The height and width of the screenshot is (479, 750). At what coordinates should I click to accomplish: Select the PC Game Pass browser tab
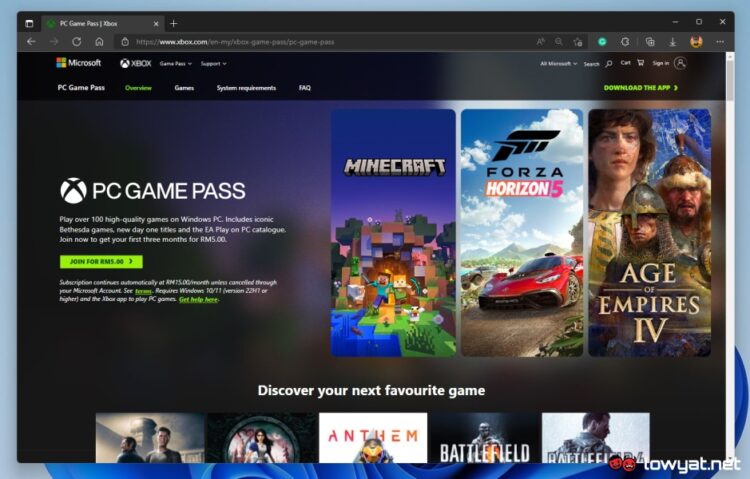pyautogui.click(x=103, y=23)
